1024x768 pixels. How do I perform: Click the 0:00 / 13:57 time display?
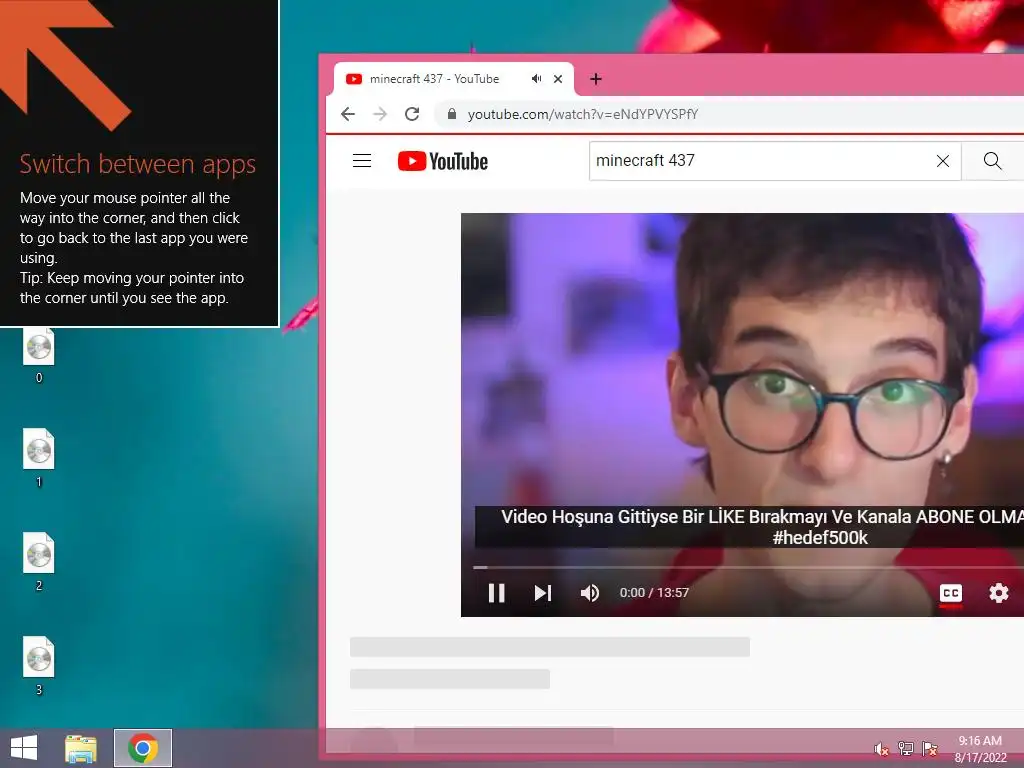tap(654, 593)
